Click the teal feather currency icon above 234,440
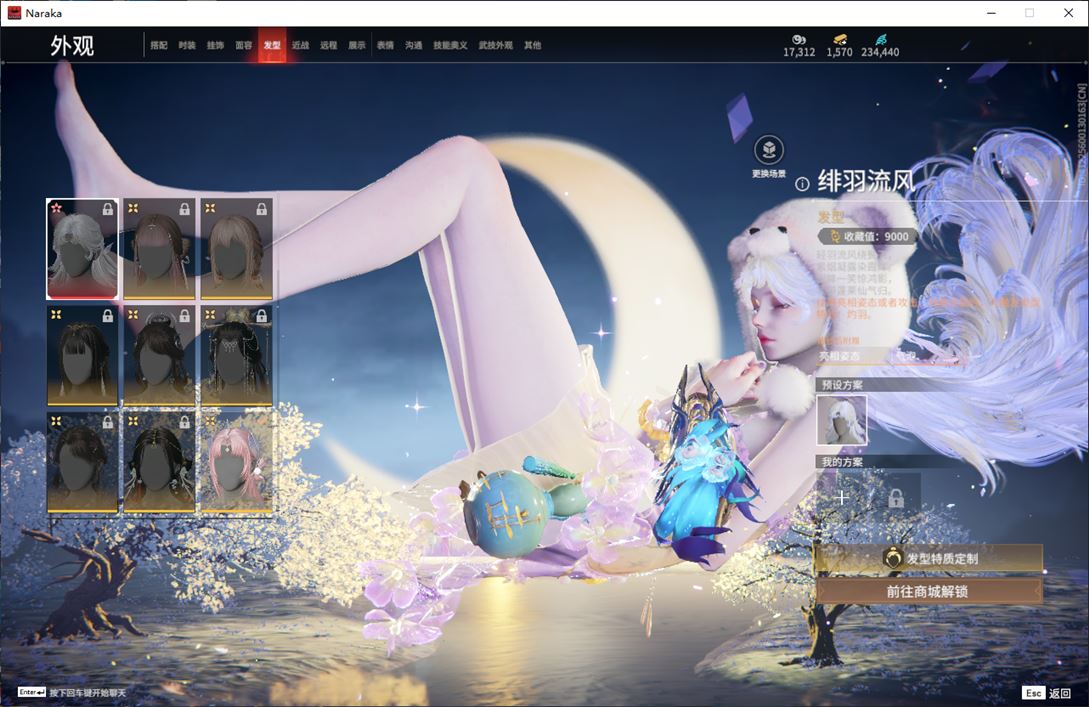 (880, 40)
